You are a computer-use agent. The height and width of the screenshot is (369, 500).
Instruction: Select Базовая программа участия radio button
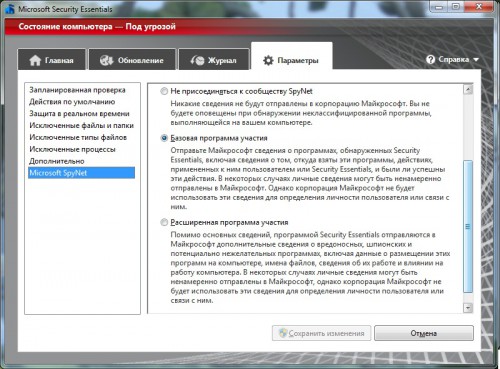coord(164,138)
